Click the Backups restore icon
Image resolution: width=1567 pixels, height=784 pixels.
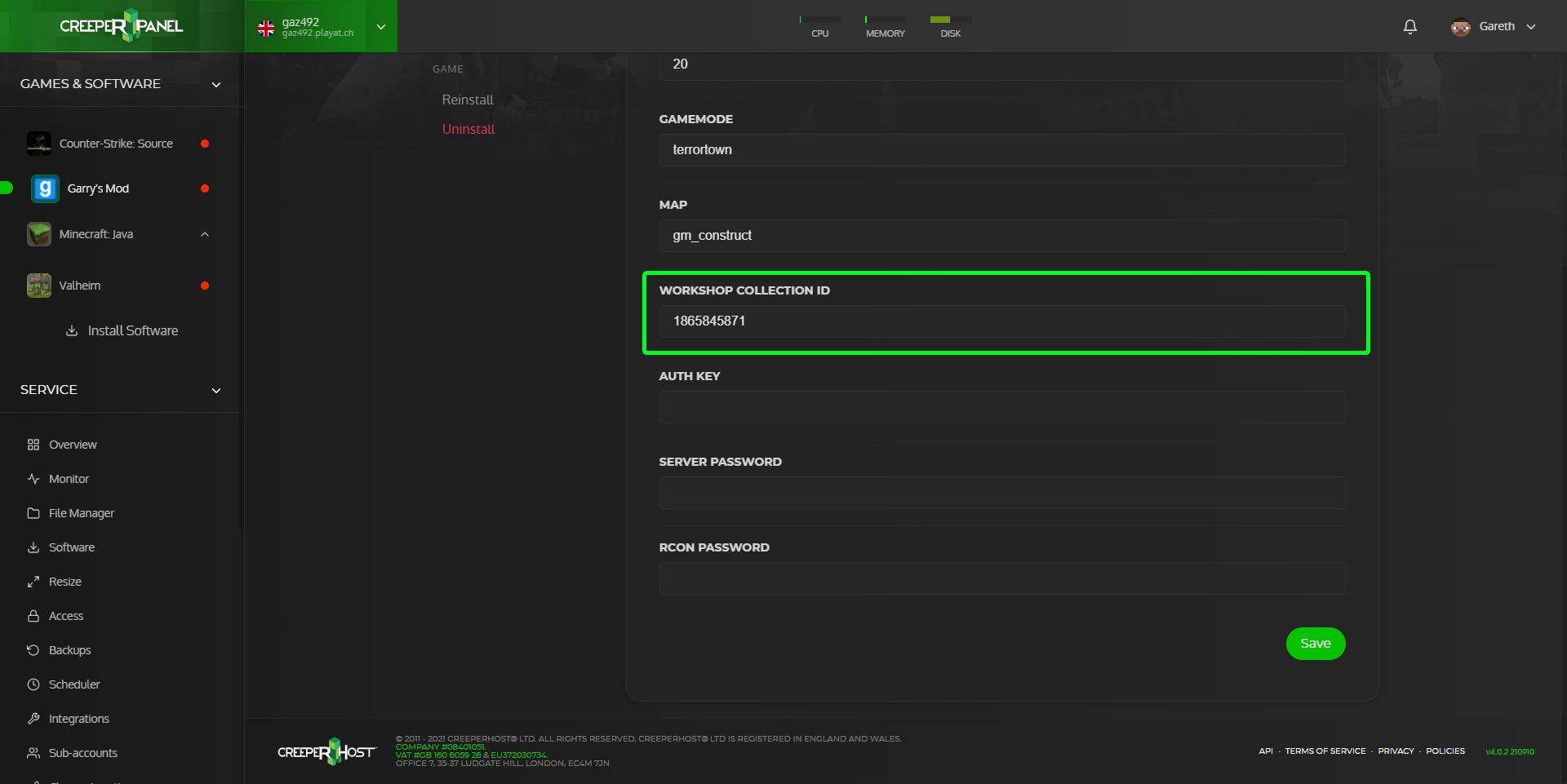33,650
